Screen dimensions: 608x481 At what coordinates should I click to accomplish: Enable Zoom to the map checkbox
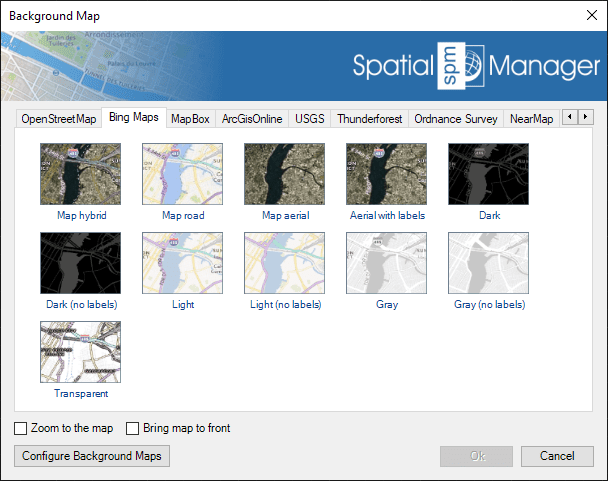point(21,429)
